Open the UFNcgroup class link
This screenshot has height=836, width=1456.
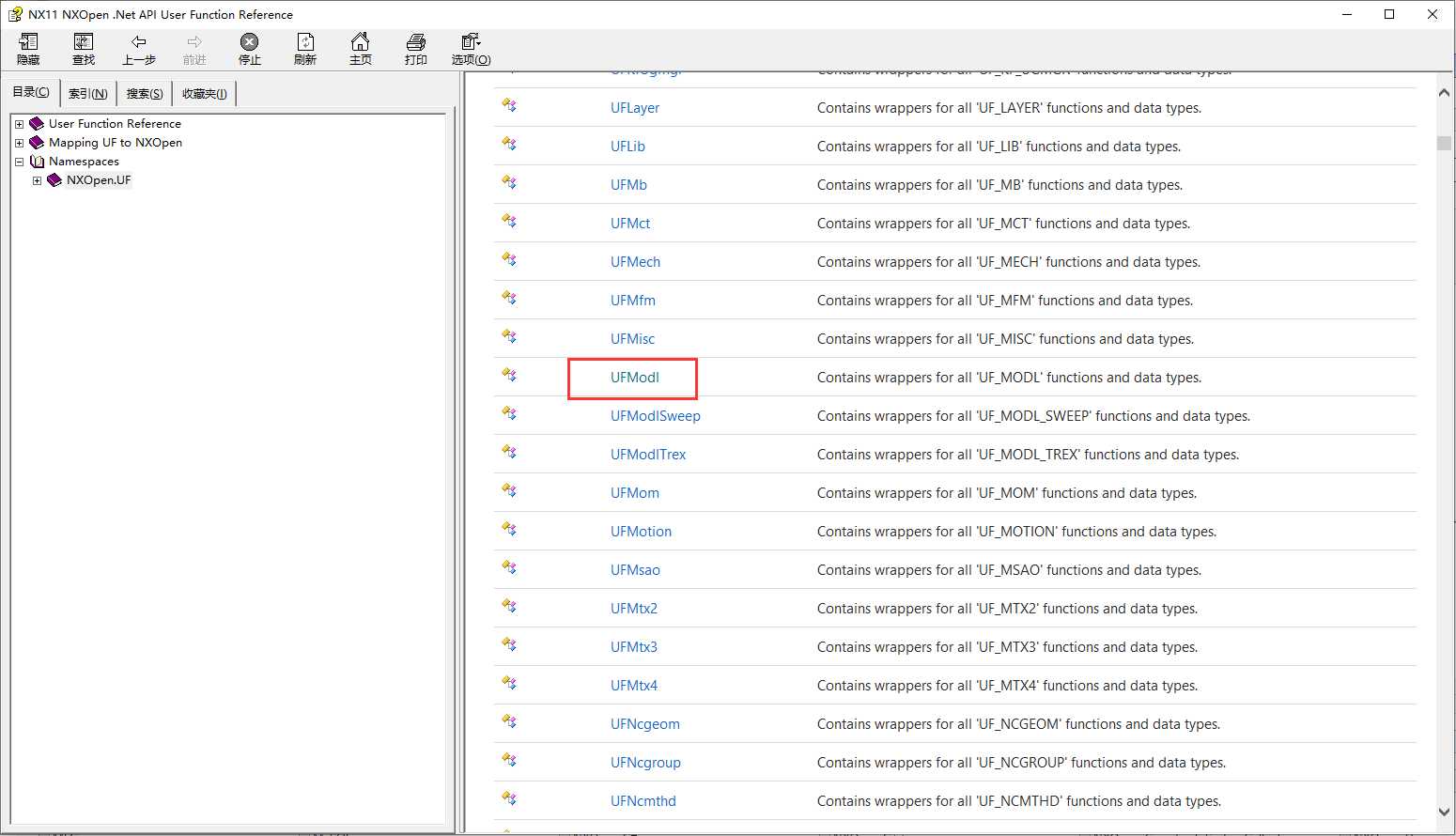coord(645,763)
